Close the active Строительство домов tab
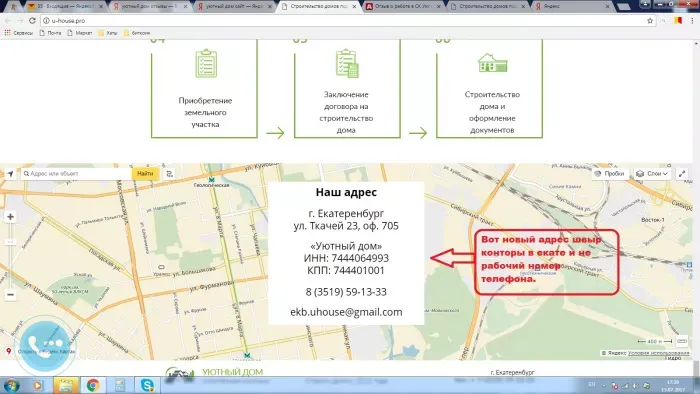The width and height of the screenshot is (700, 394). (354, 7)
